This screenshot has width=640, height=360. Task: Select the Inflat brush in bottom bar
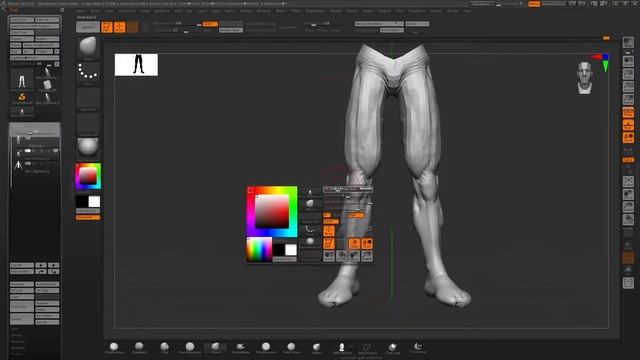pyautogui.click(x=316, y=348)
